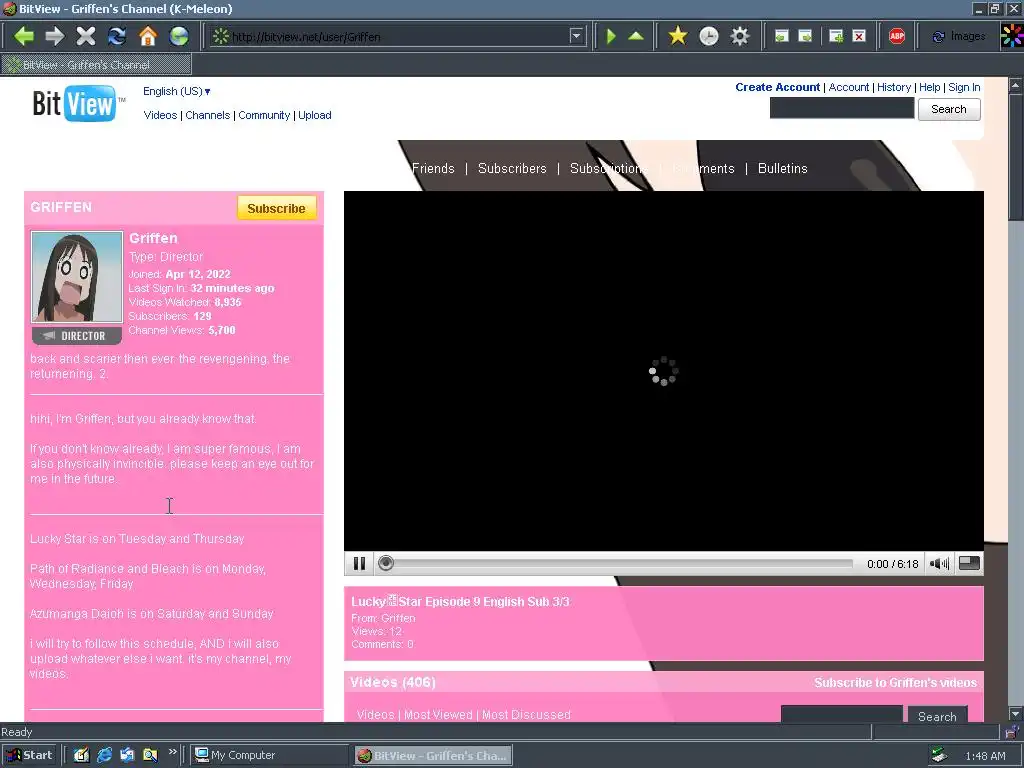Click Subscribe to Griffen's videos link
The width and height of the screenshot is (1024, 768).
[895, 682]
